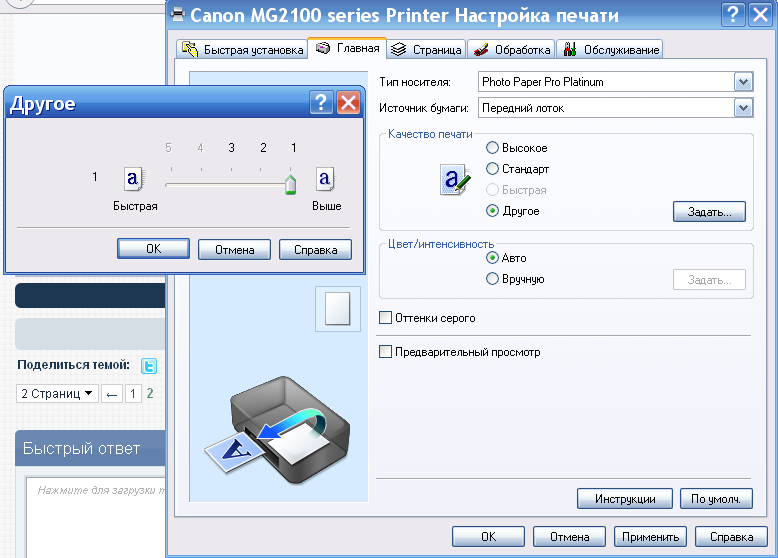Screen dimensions: 778x558
Task: Go to the Обслуживание tab
Action: (610, 50)
